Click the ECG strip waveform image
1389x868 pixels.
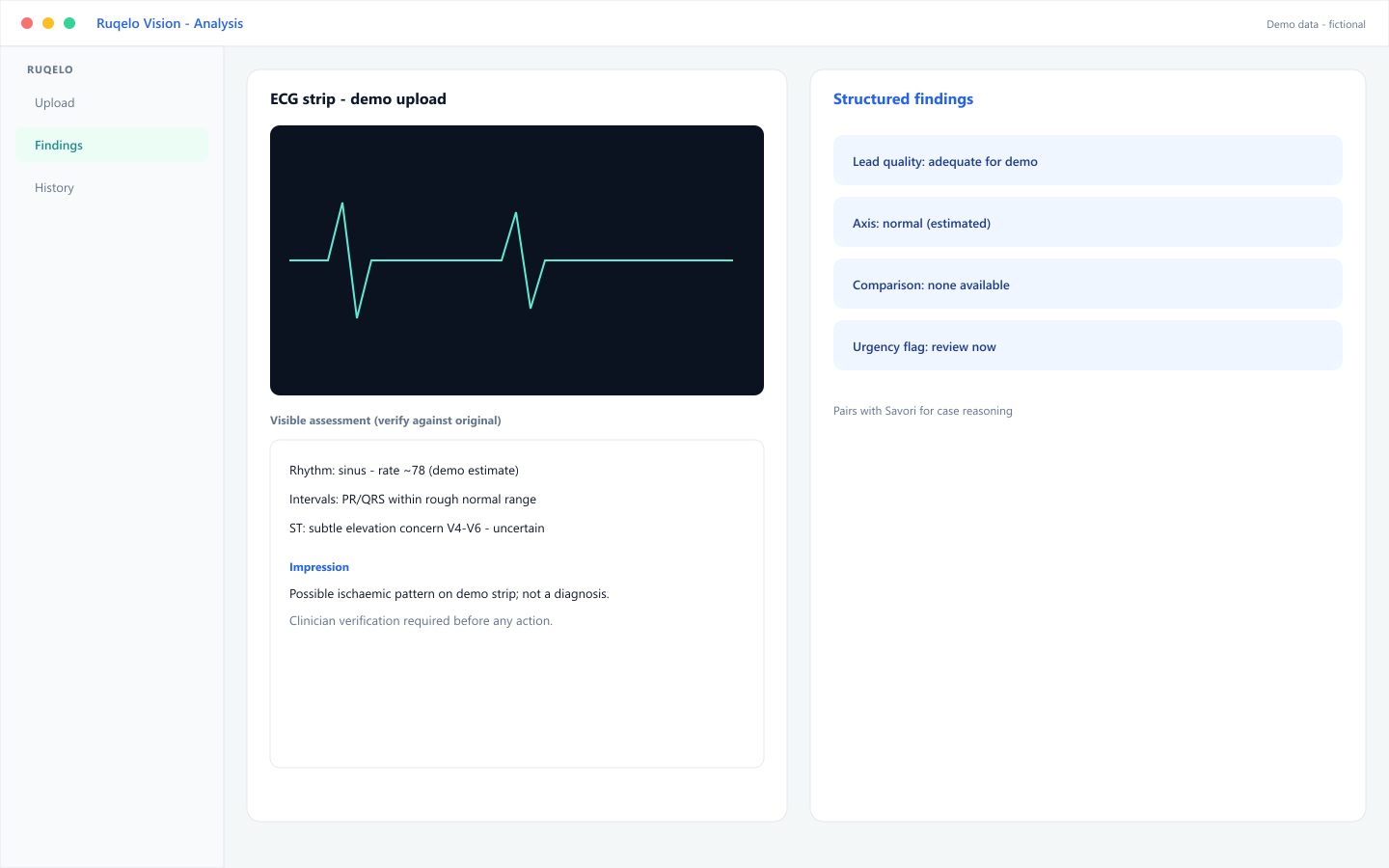[517, 260]
